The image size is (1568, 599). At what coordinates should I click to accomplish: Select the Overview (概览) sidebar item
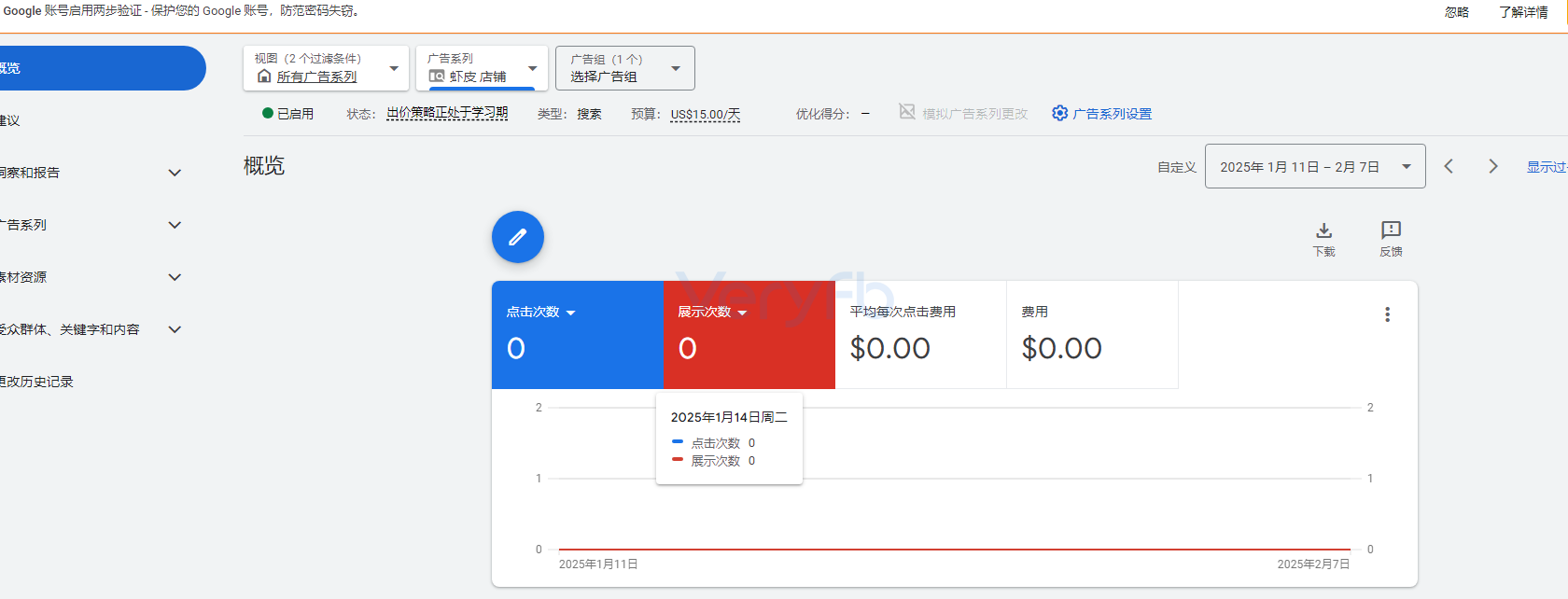103,68
